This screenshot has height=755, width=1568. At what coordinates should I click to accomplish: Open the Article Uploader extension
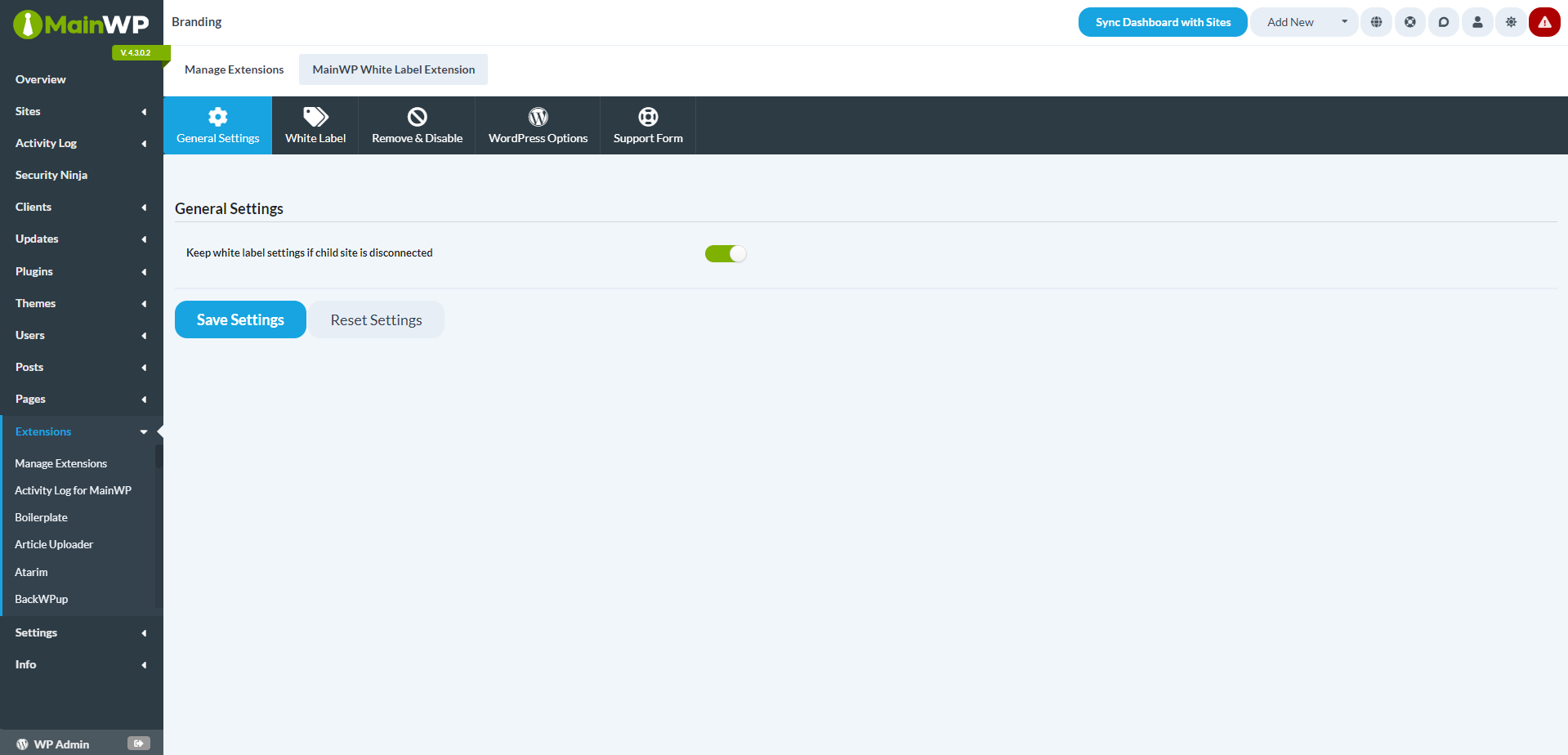pos(54,544)
